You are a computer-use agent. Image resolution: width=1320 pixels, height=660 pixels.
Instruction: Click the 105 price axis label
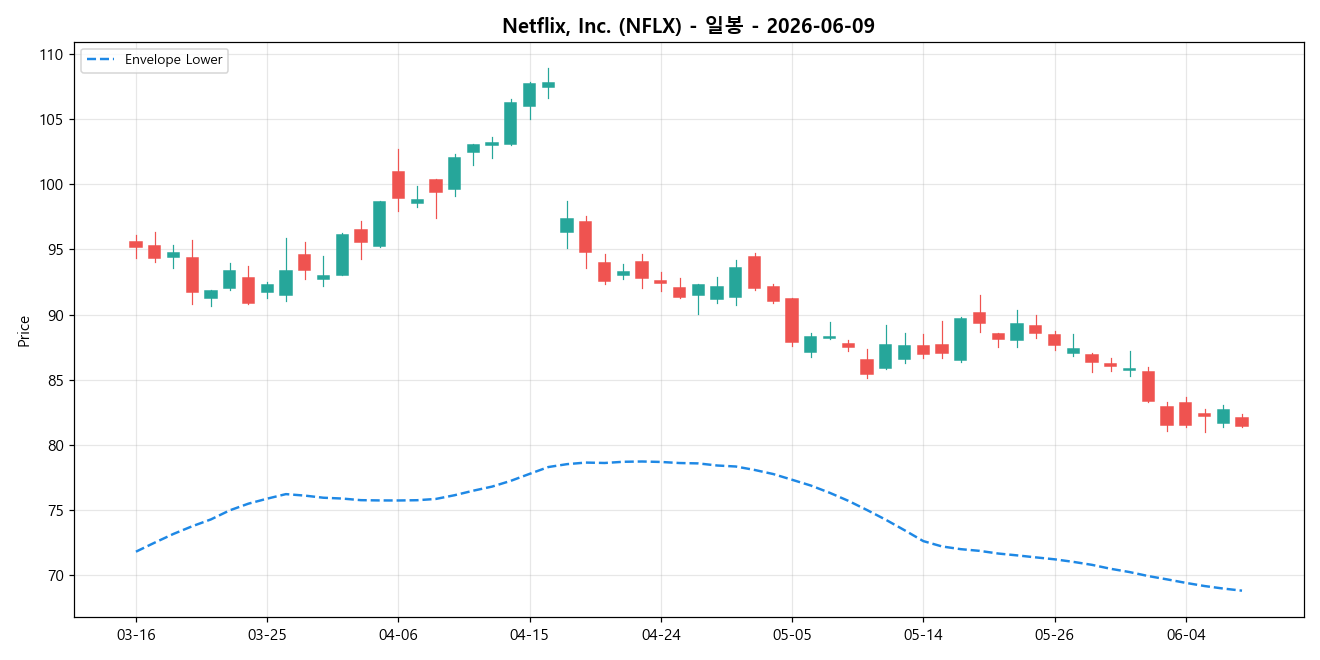tap(52, 120)
